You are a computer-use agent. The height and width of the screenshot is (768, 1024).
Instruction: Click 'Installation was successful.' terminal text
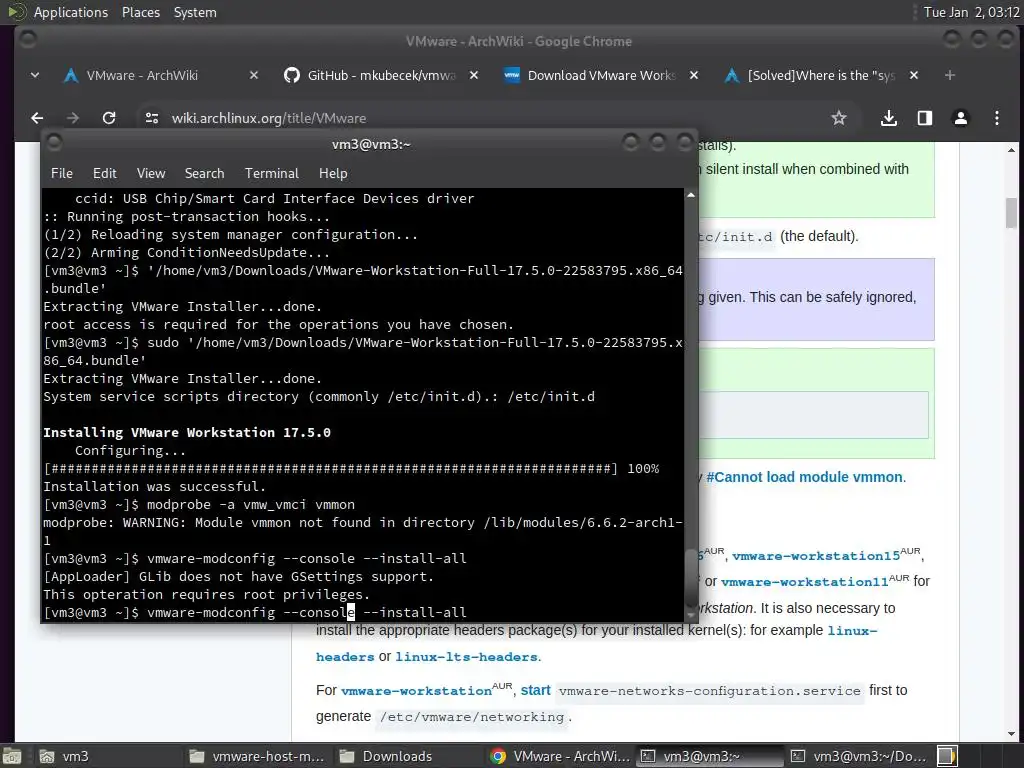coord(154,487)
